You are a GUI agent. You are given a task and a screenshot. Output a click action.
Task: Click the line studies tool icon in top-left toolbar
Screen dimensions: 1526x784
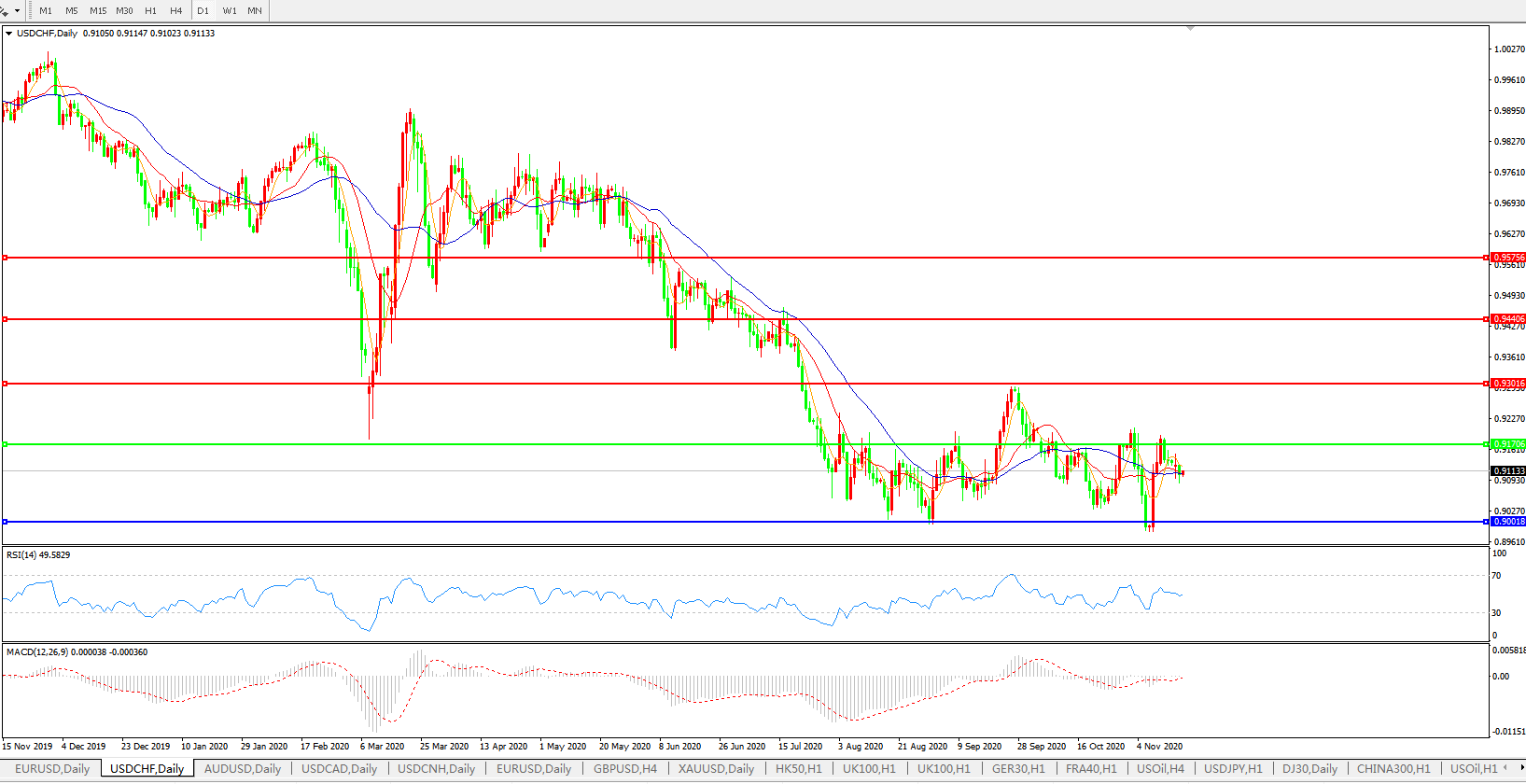click(5, 10)
